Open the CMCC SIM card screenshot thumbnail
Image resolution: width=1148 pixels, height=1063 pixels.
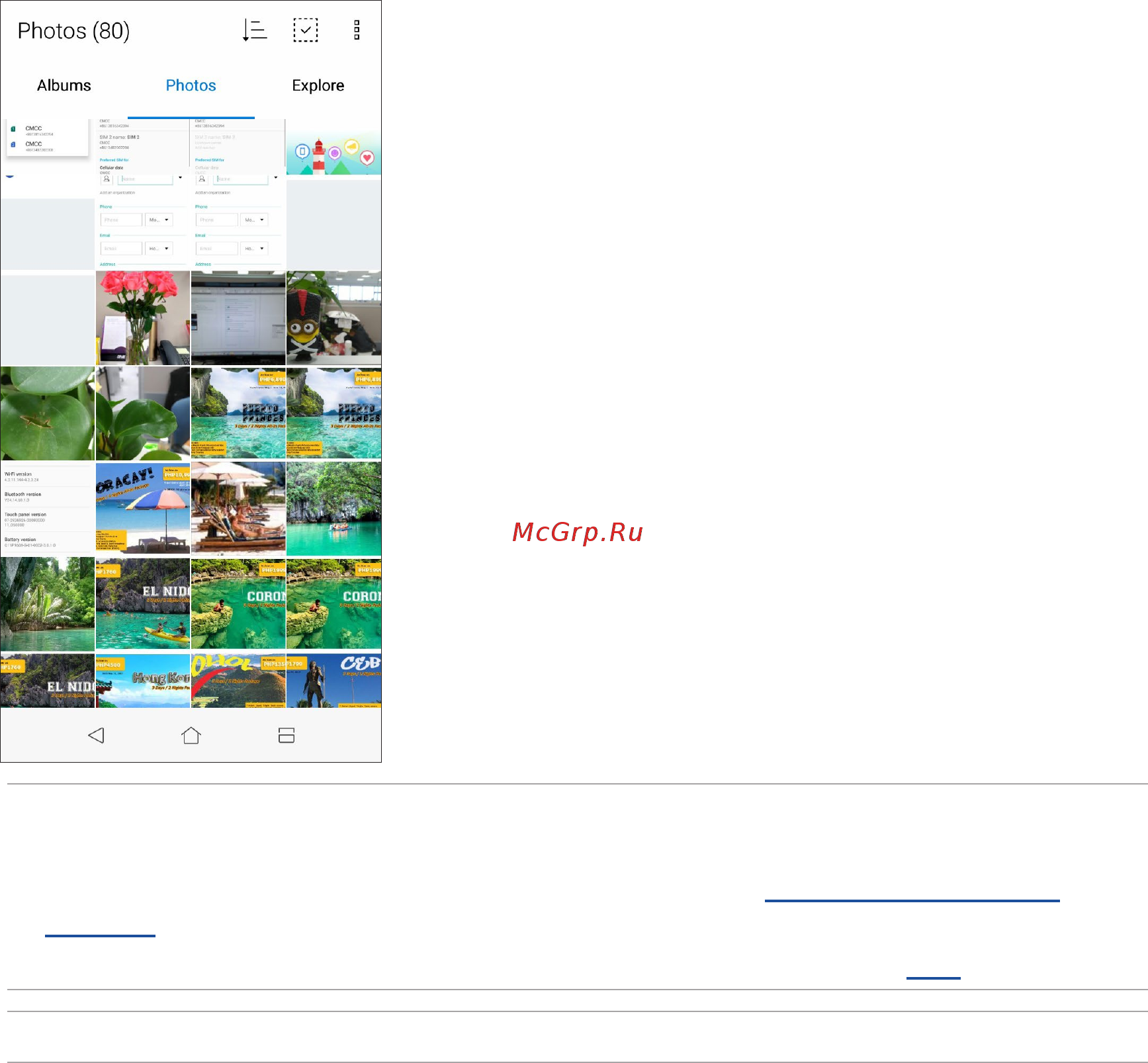coord(48,147)
